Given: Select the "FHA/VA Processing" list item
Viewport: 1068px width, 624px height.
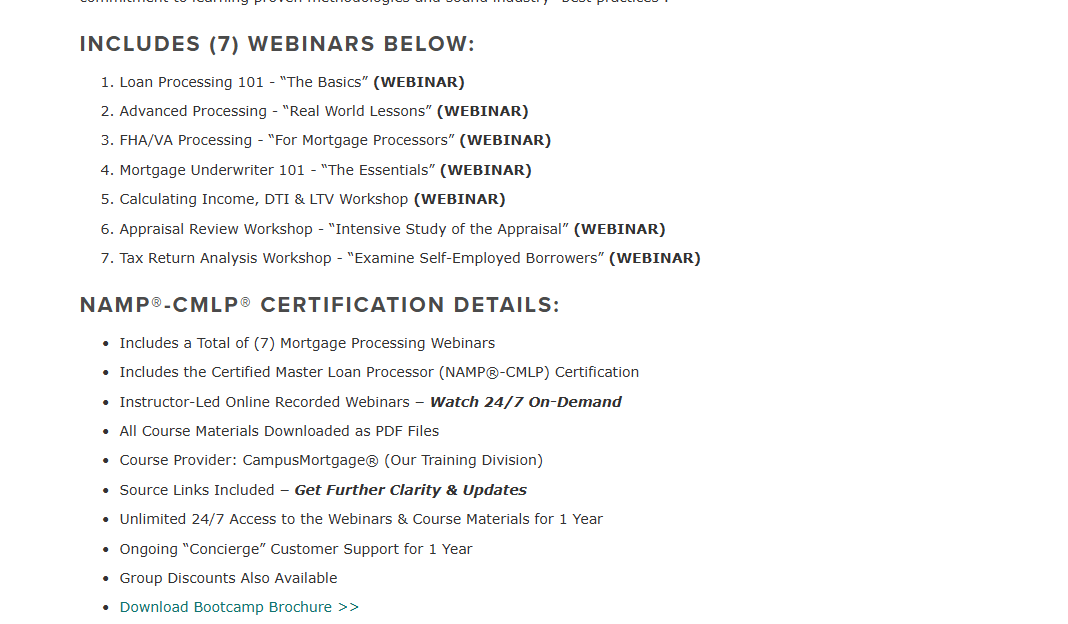Looking at the screenshot, I should click(x=335, y=140).
